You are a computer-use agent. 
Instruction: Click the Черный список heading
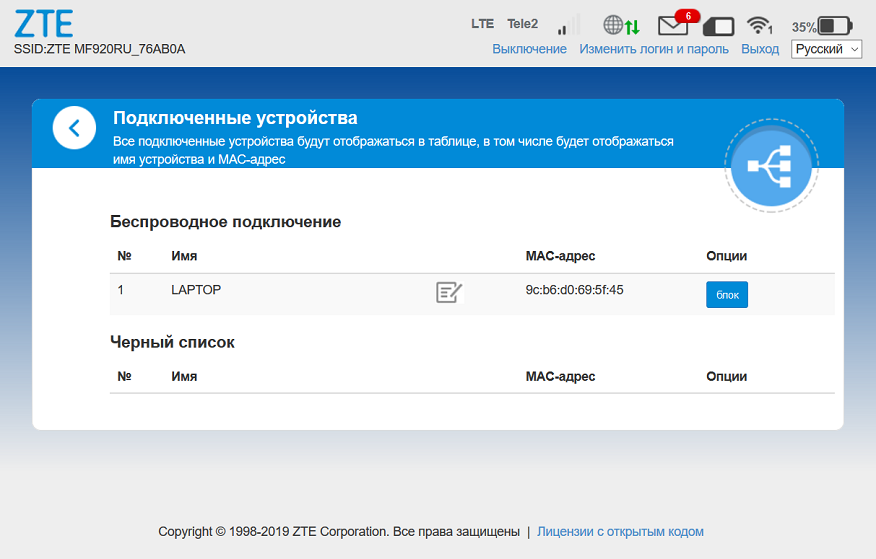pyautogui.click(x=172, y=342)
